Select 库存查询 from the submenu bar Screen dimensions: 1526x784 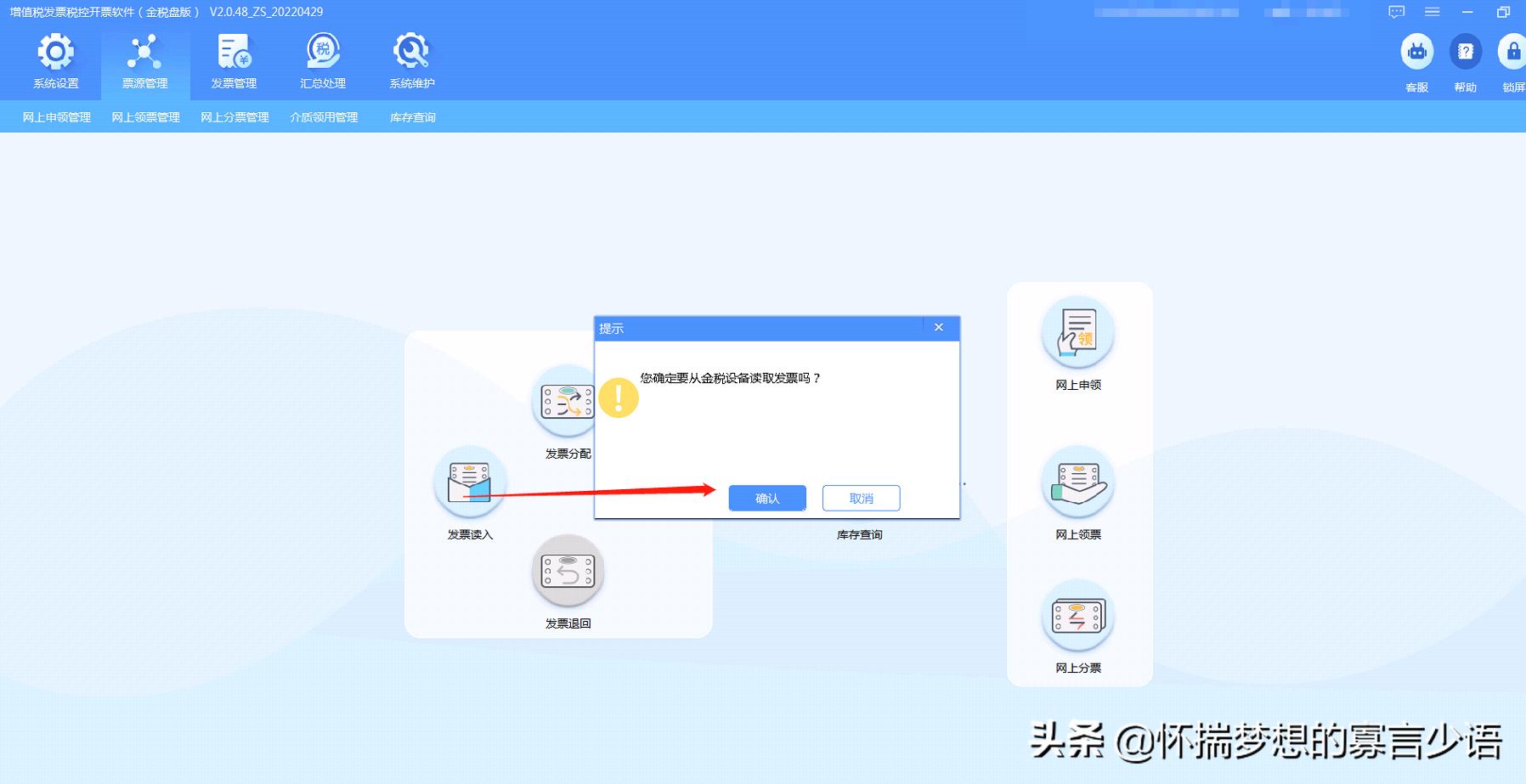tap(411, 117)
